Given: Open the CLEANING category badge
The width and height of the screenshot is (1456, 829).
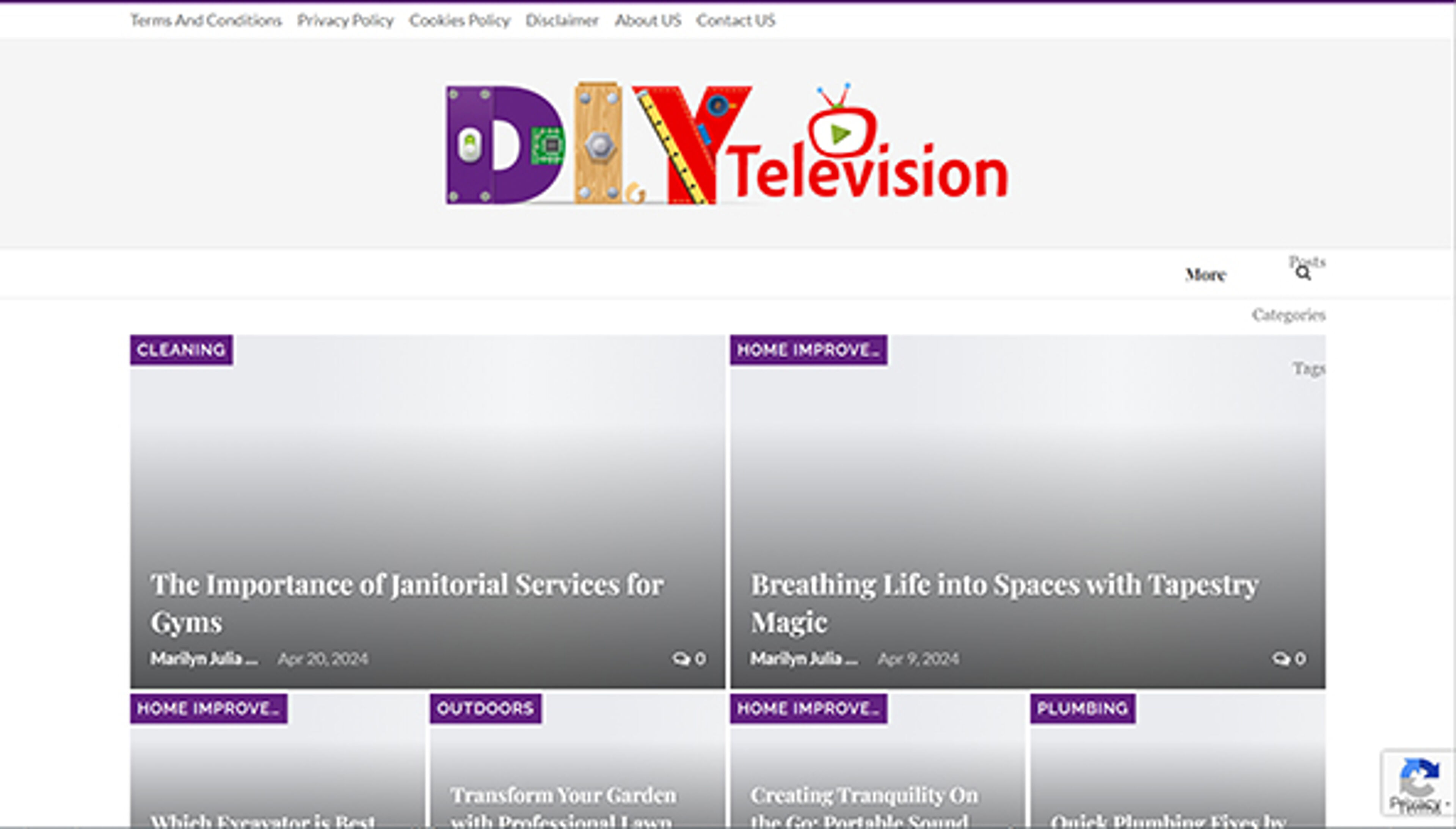Looking at the screenshot, I should [180, 350].
